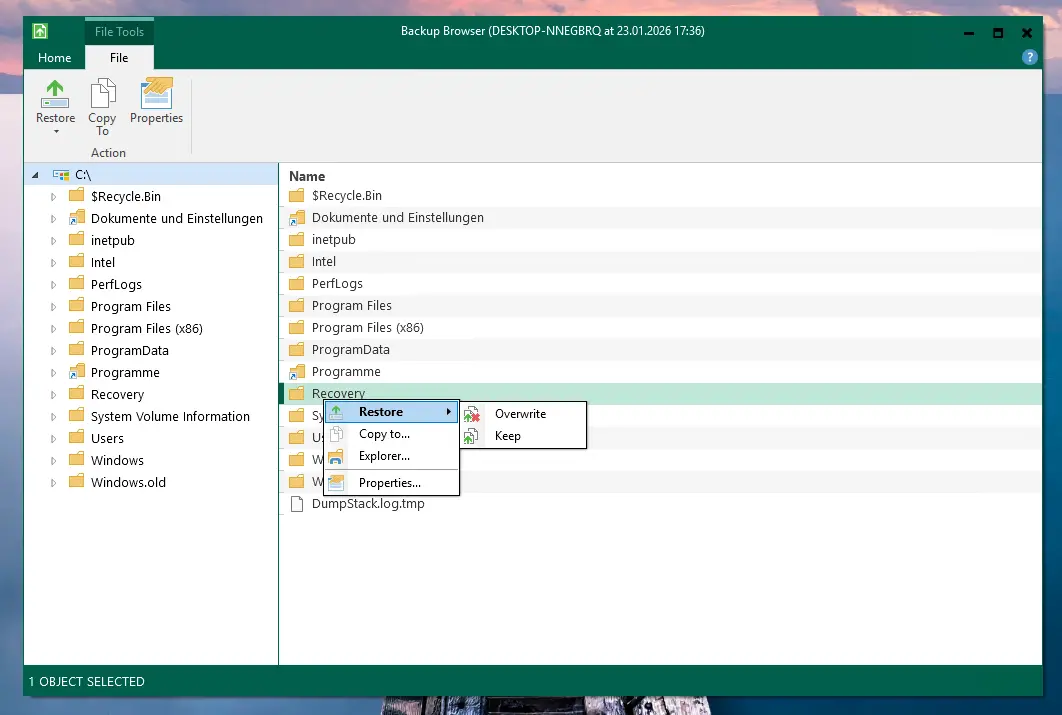Expand the Program Files tree node
This screenshot has width=1062, height=715.
tap(54, 307)
